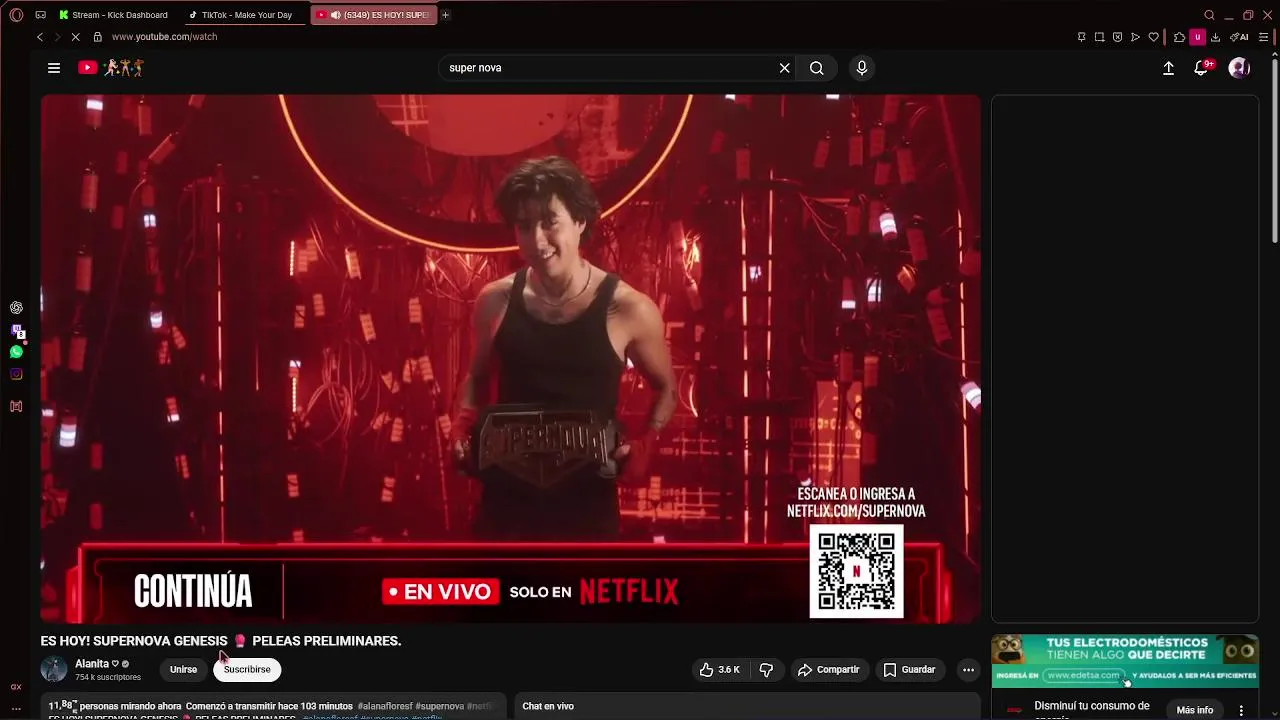Open the Opera AI assistant

pyautogui.click(x=1240, y=37)
